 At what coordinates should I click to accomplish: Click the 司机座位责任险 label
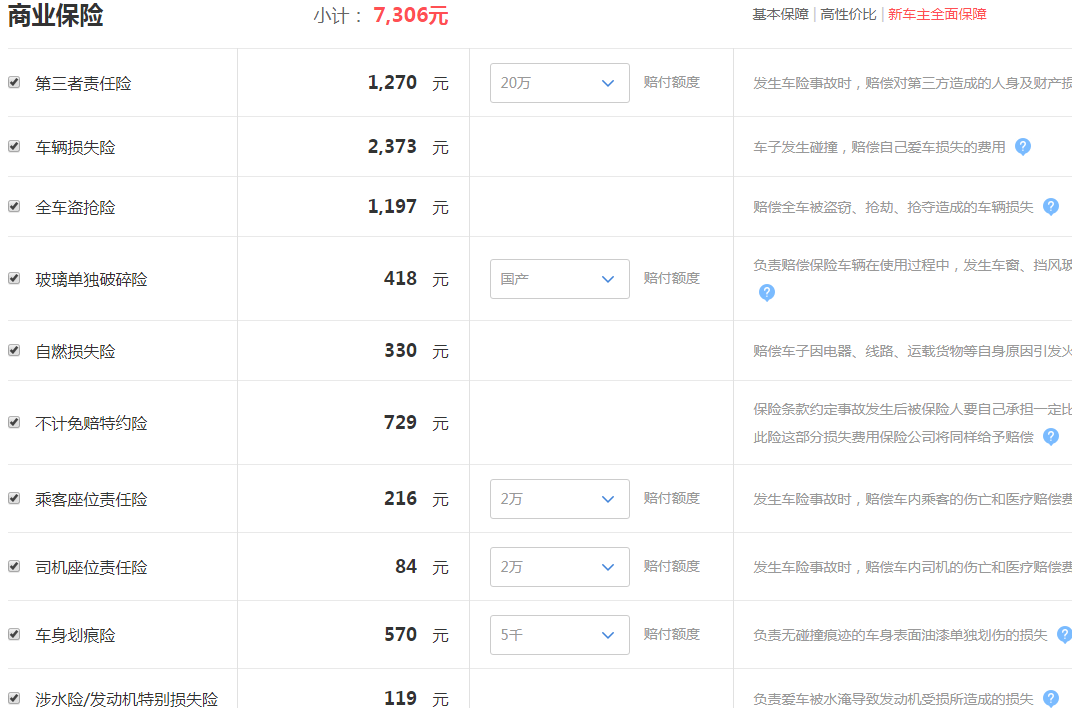[x=92, y=568]
